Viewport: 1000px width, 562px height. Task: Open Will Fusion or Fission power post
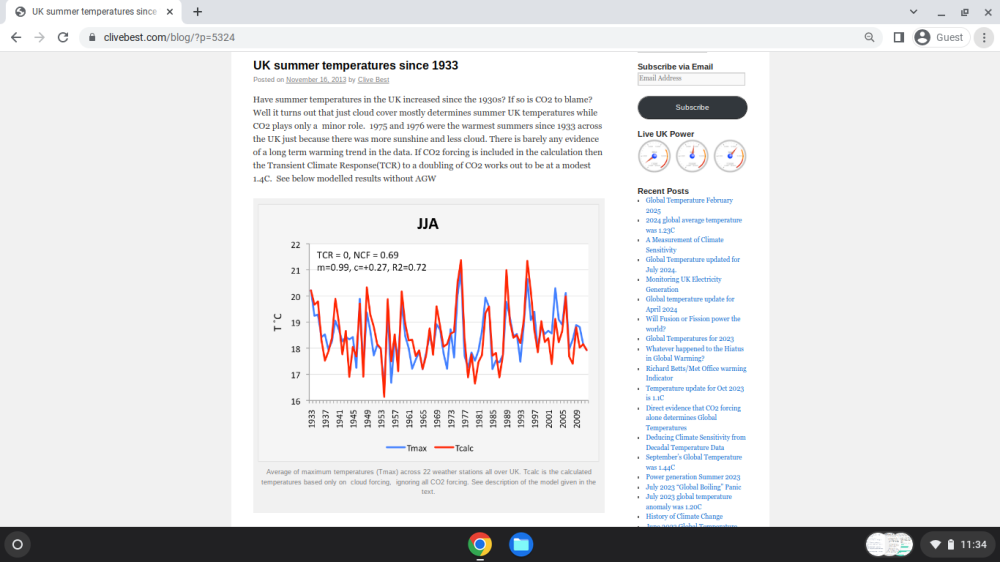[x=693, y=324]
